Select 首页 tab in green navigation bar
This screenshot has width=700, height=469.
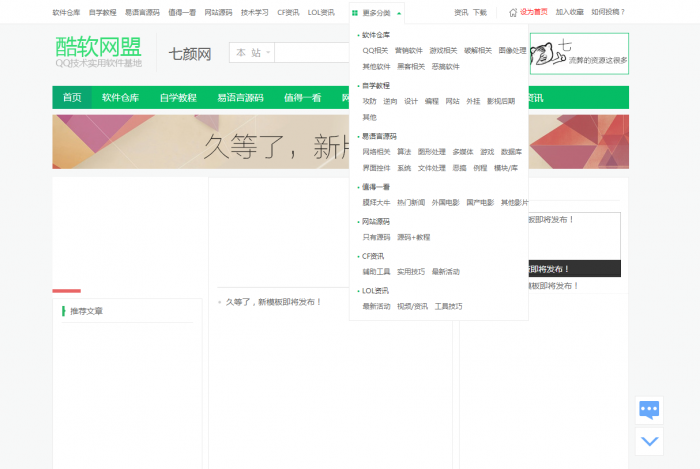click(x=72, y=98)
